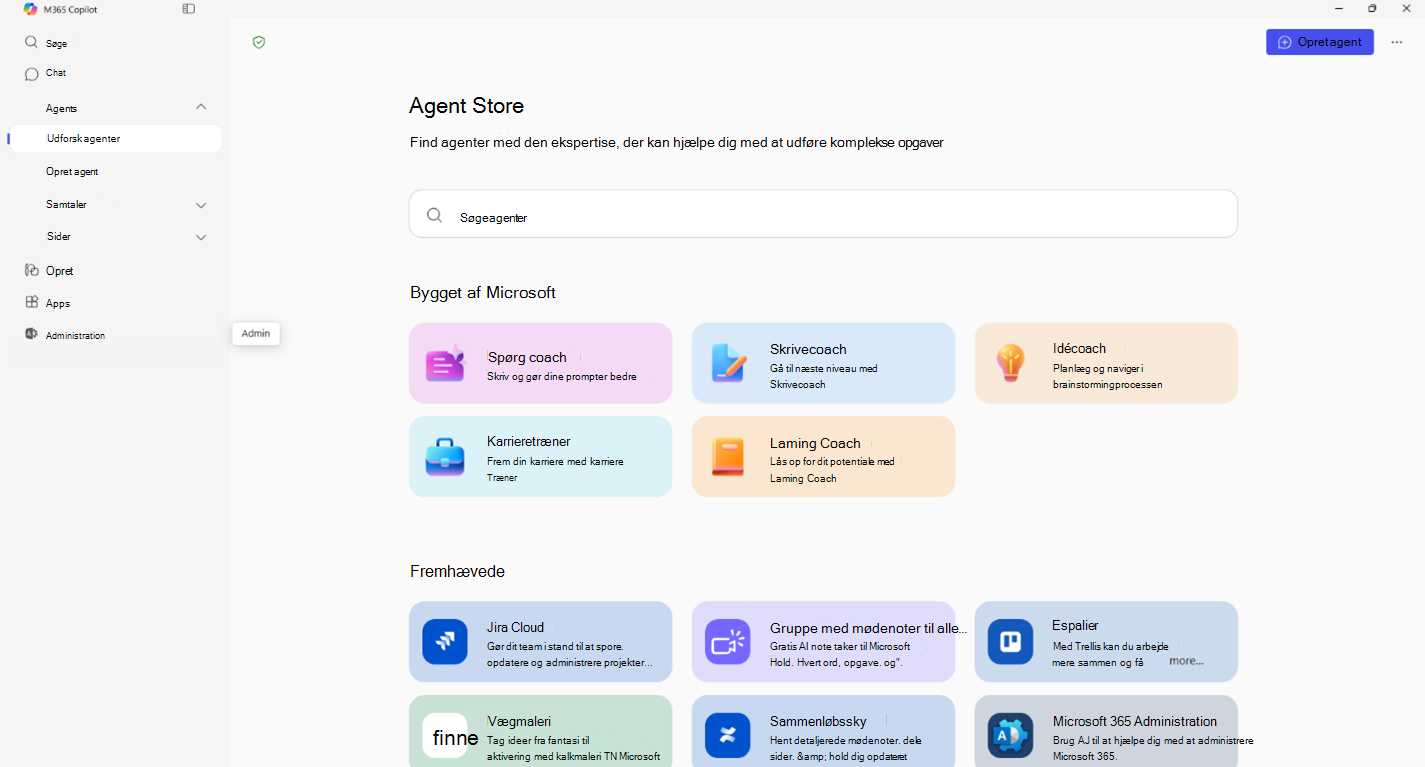
Task: Click the M365 Copilot logo icon
Action: coord(30,9)
